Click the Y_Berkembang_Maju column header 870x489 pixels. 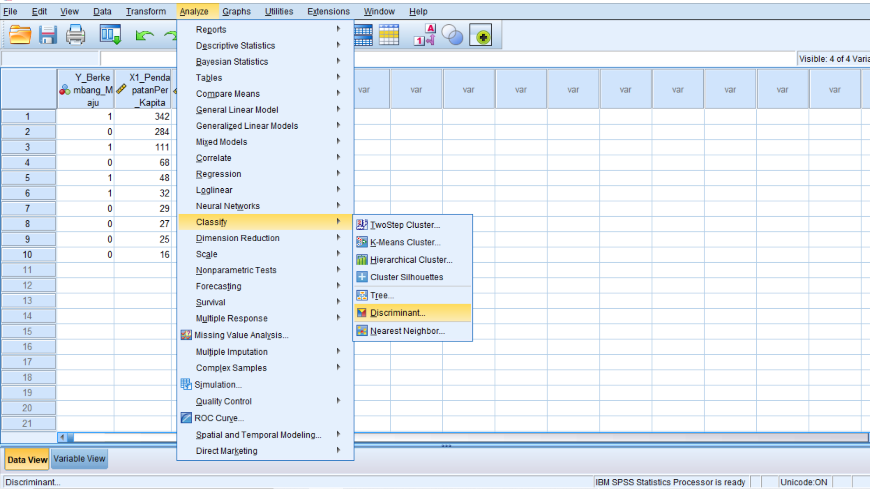point(85,89)
